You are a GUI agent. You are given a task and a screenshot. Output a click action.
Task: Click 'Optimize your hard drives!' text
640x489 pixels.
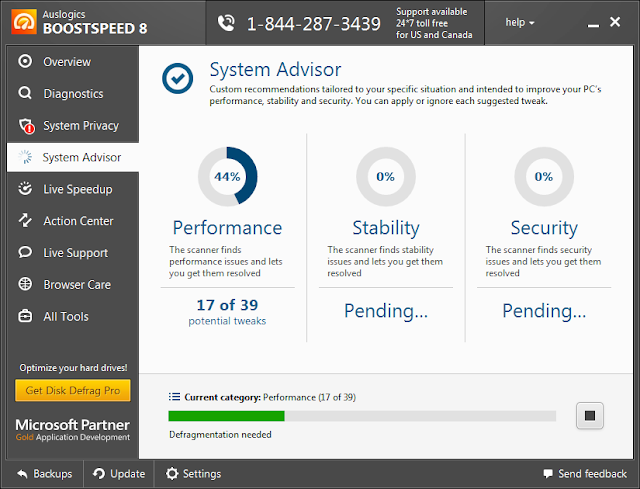[x=73, y=368]
